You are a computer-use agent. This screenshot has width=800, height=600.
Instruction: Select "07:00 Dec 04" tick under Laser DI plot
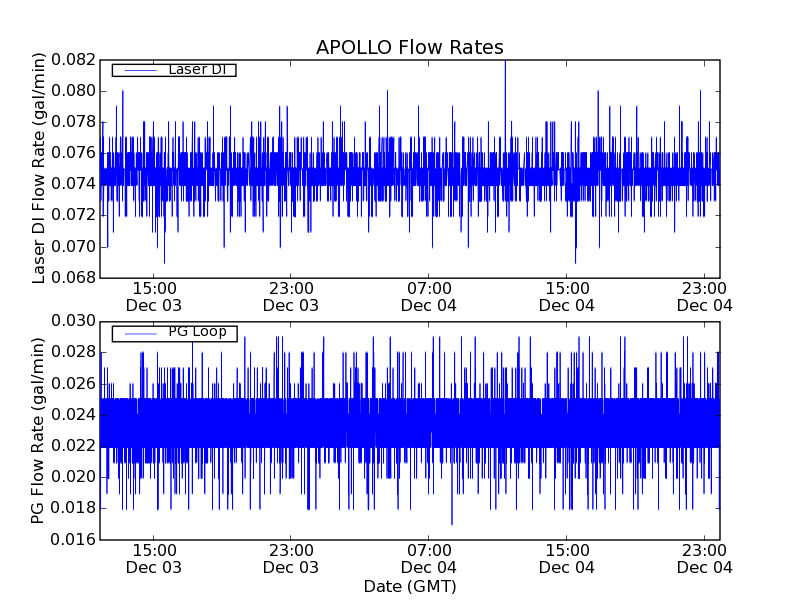pos(429,297)
